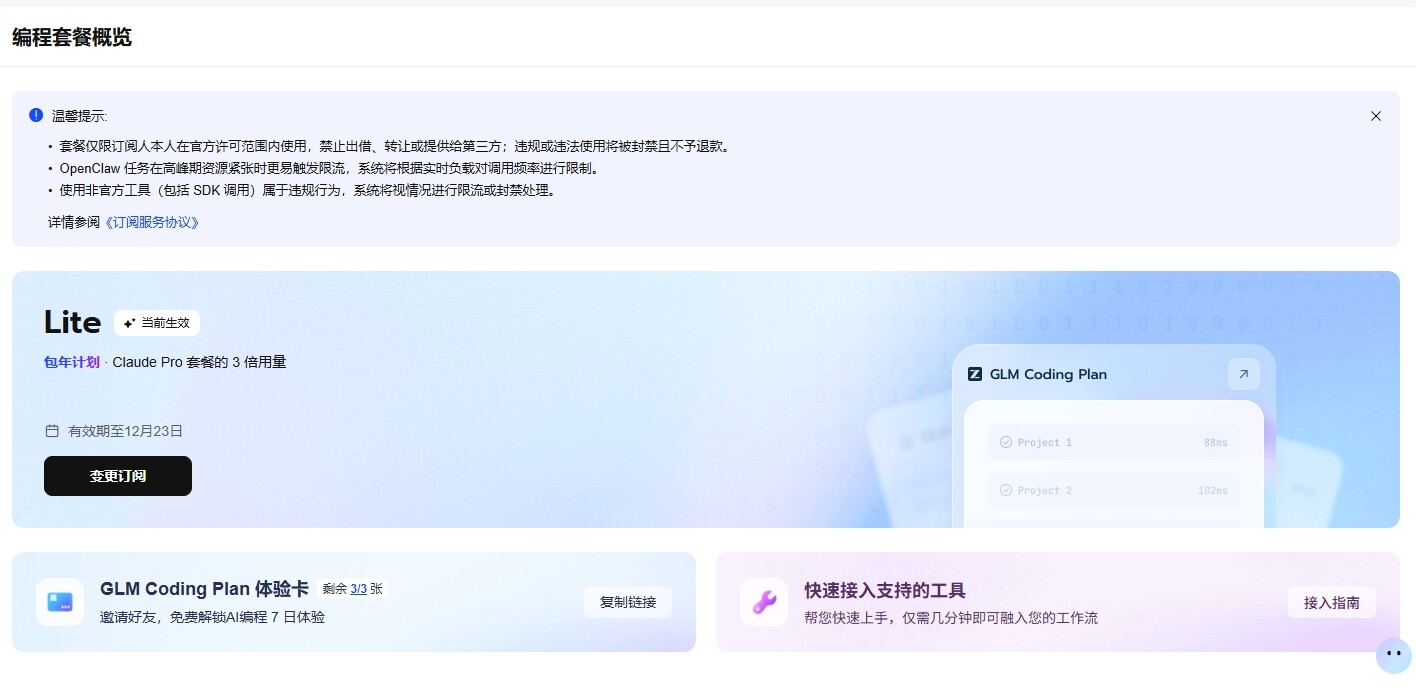This screenshot has height=690, width=1416.
Task: Click the blue info icon beside 温馨提示
Action: click(x=36, y=115)
